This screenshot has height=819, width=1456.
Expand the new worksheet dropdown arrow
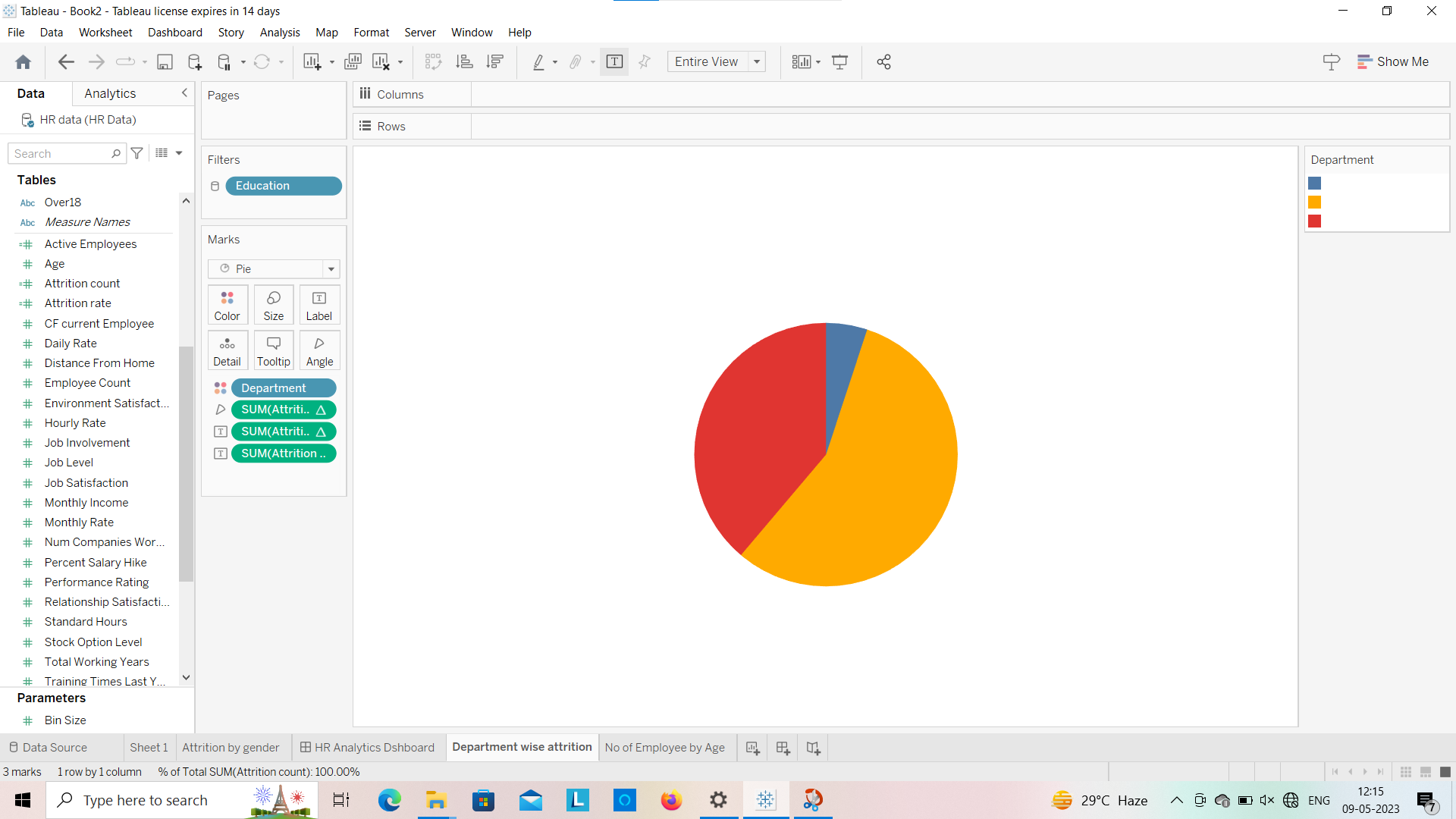click(331, 62)
